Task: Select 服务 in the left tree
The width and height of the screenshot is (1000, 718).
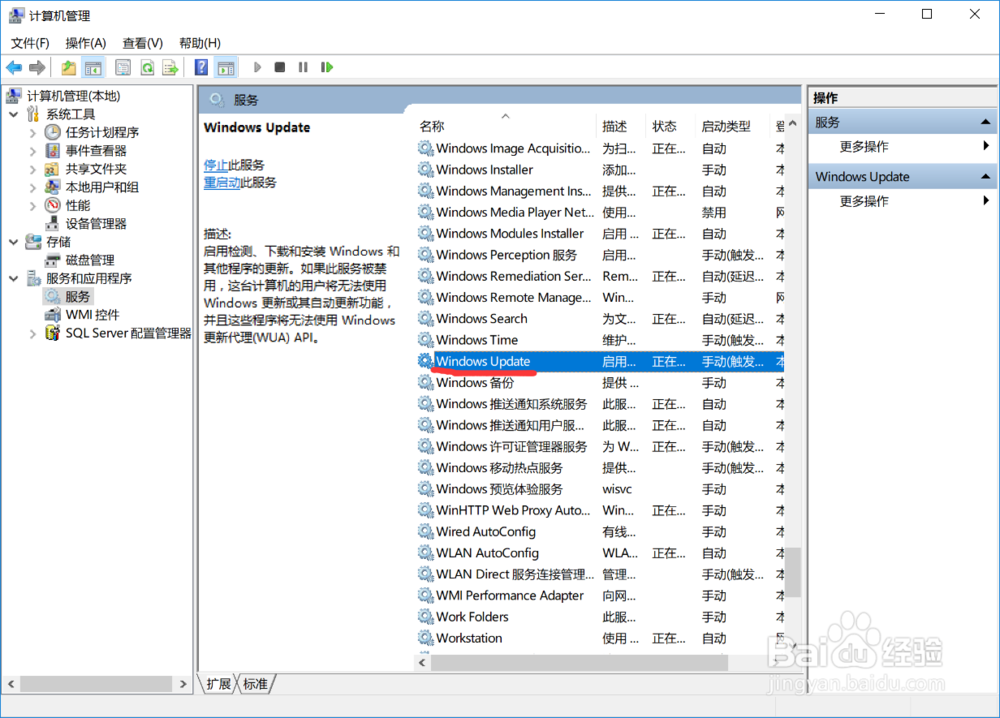Action: 77,297
